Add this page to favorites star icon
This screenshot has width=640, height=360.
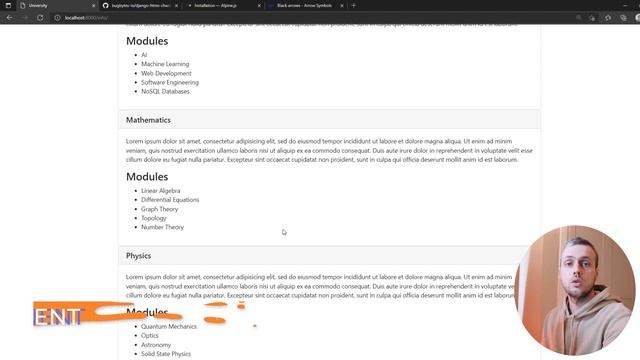pyautogui.click(x=592, y=18)
